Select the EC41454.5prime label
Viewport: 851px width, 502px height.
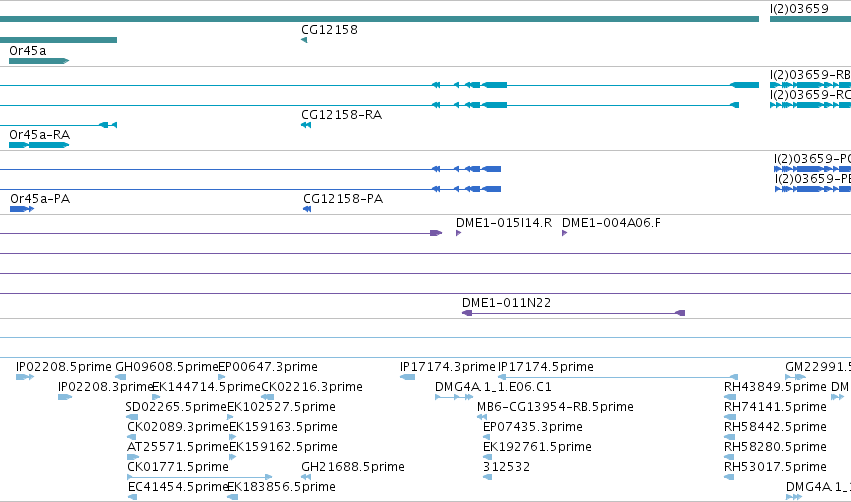(177, 487)
